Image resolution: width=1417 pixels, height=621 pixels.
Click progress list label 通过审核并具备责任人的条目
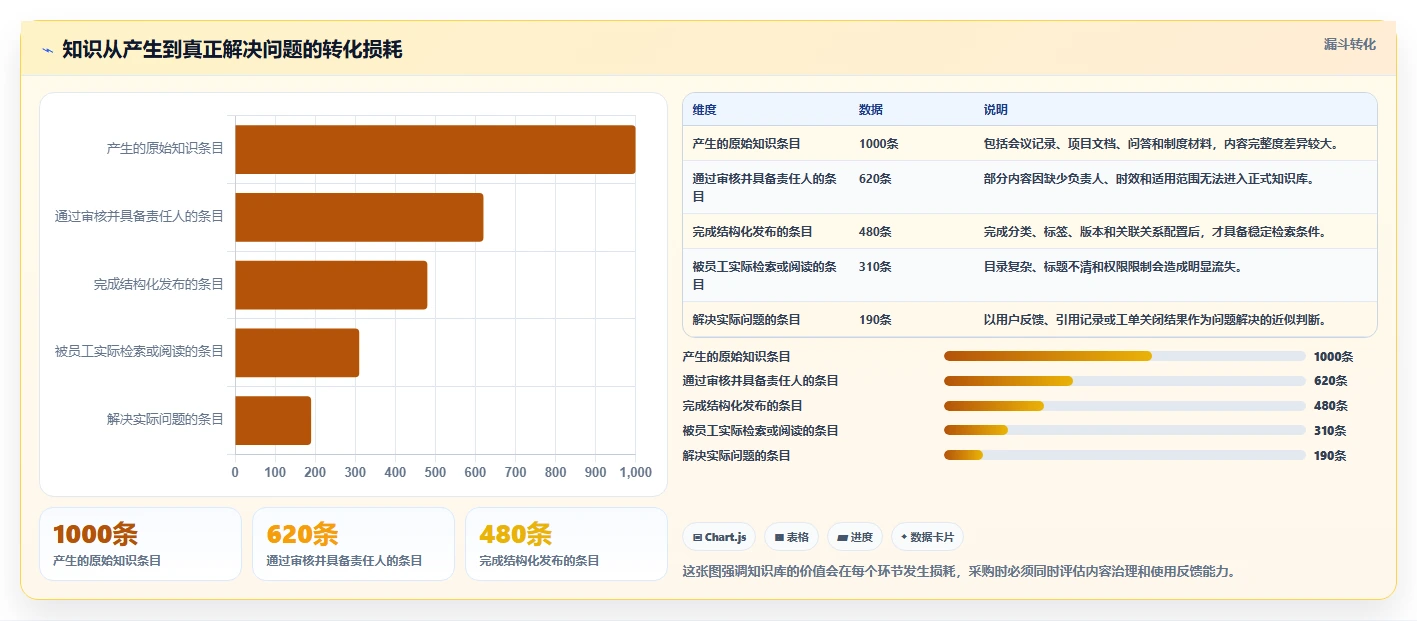[x=760, y=381]
